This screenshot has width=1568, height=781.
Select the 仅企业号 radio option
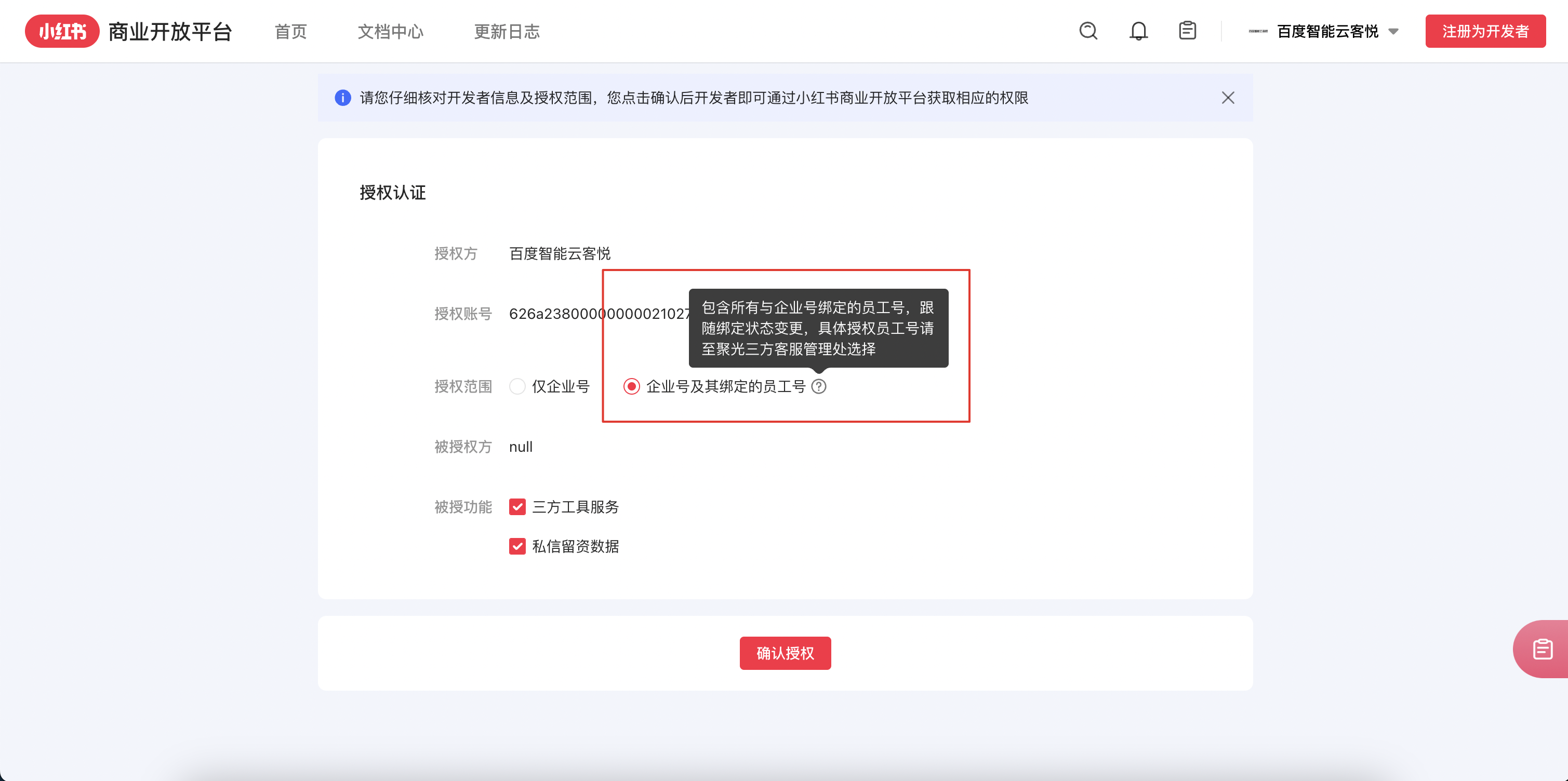point(517,386)
